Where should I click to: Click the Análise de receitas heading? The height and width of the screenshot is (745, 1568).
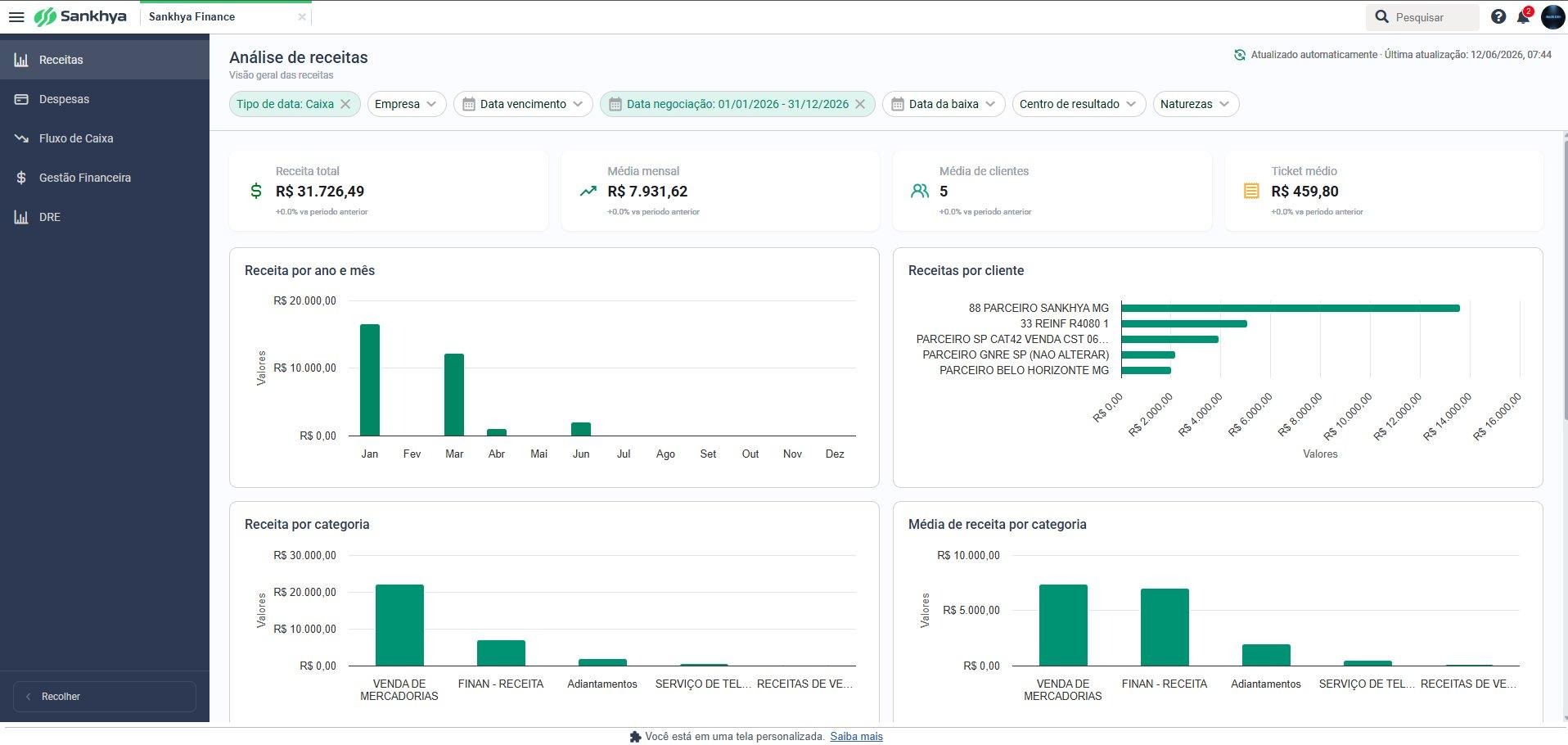coord(299,57)
